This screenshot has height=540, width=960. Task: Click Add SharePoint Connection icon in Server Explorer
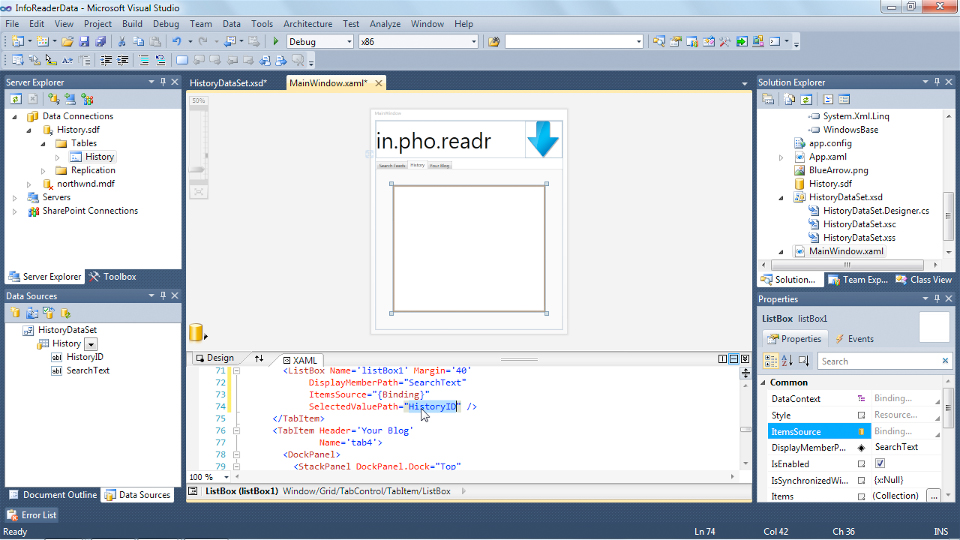(x=87, y=99)
